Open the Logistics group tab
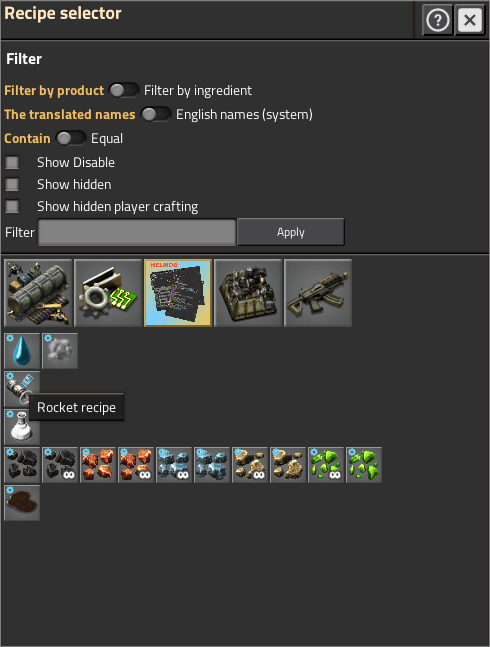The width and height of the screenshot is (490, 647). point(38,293)
